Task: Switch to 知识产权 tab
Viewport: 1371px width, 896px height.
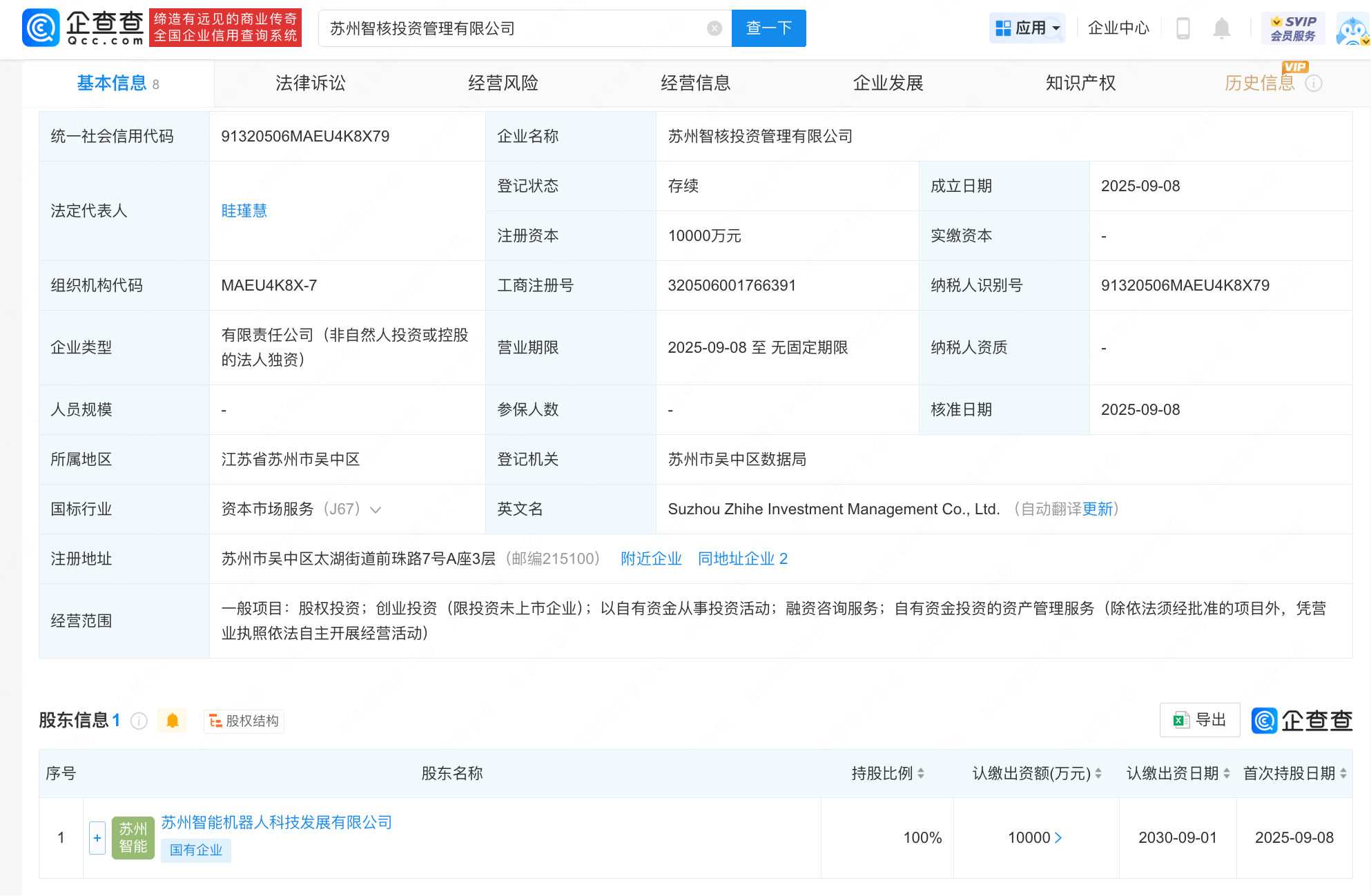Action: click(x=1081, y=84)
